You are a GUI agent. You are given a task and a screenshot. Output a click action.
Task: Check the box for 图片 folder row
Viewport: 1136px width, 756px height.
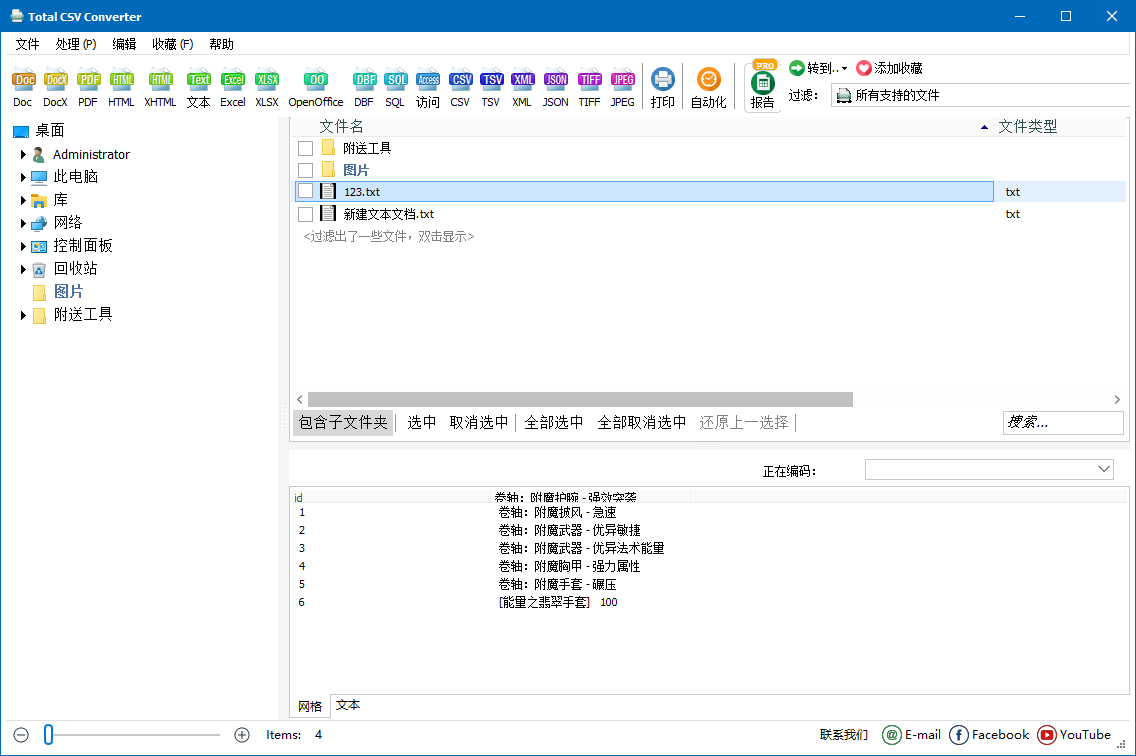click(x=306, y=170)
